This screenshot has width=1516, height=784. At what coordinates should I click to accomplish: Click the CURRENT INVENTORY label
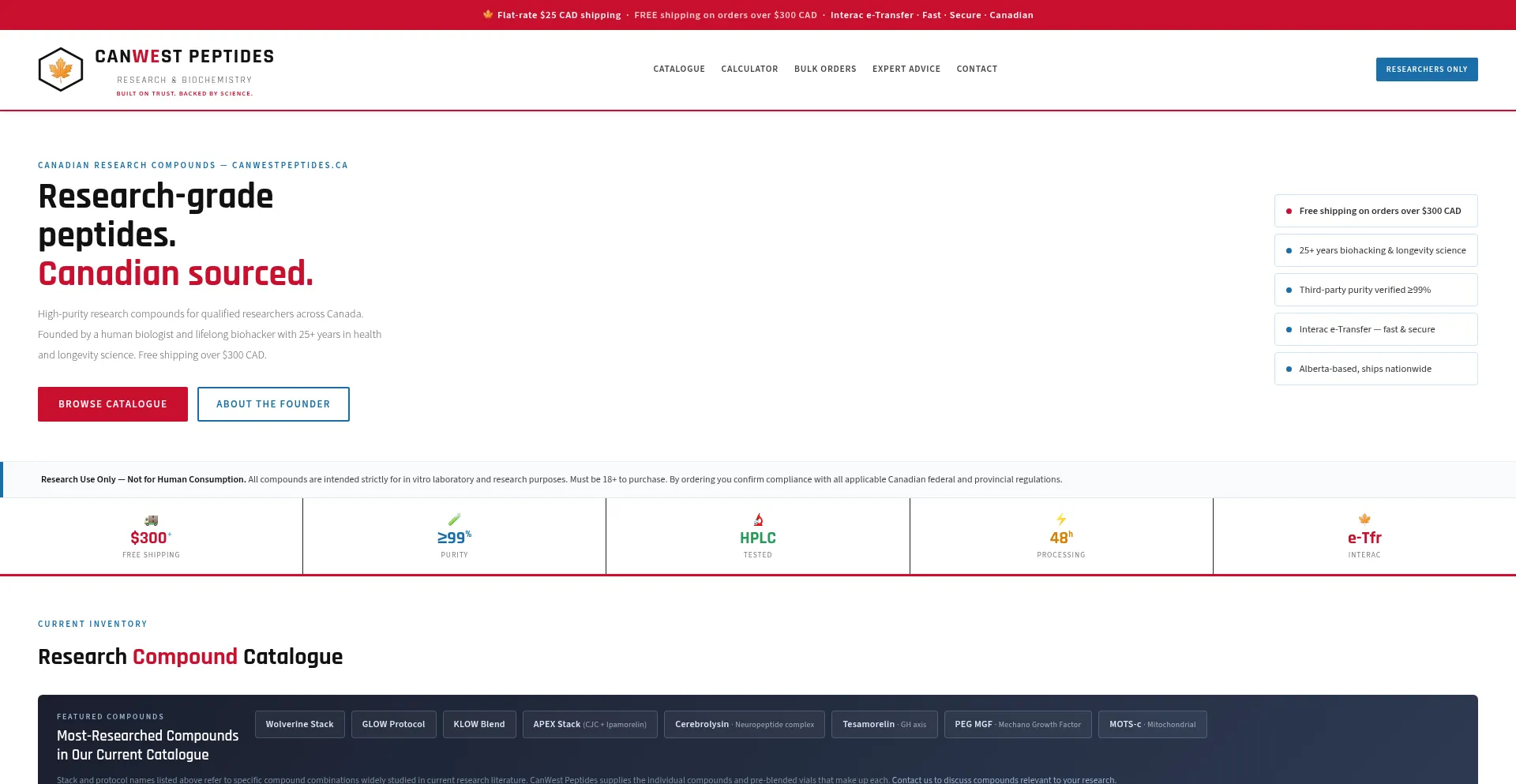pos(92,624)
